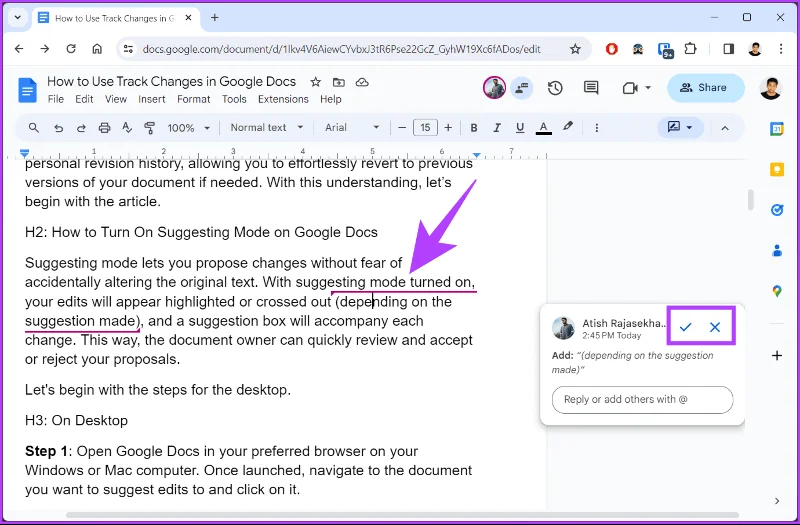Image resolution: width=800 pixels, height=525 pixels.
Task: Select the paint format tool
Action: click(x=149, y=128)
